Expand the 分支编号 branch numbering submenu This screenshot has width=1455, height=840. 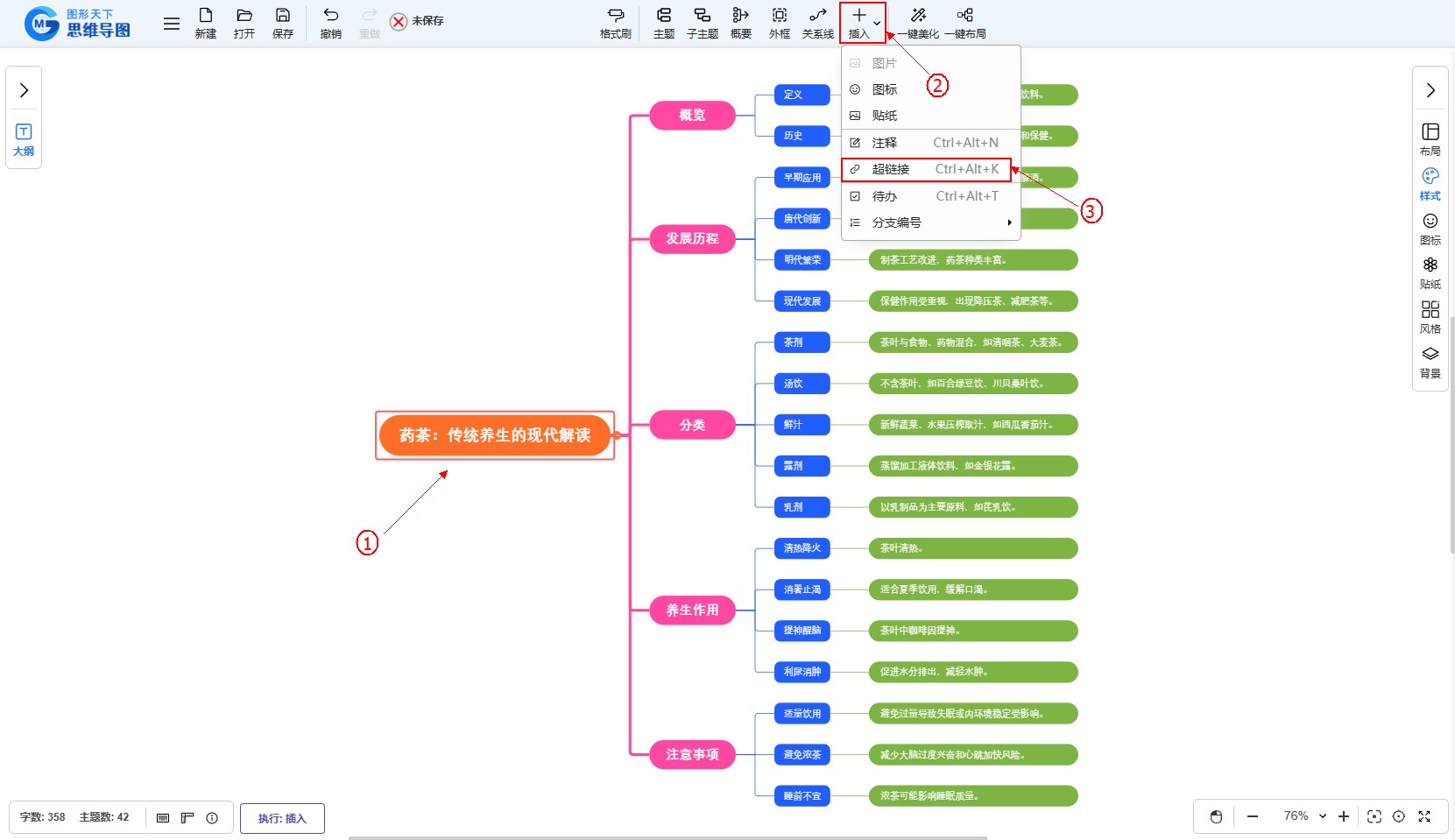point(929,222)
